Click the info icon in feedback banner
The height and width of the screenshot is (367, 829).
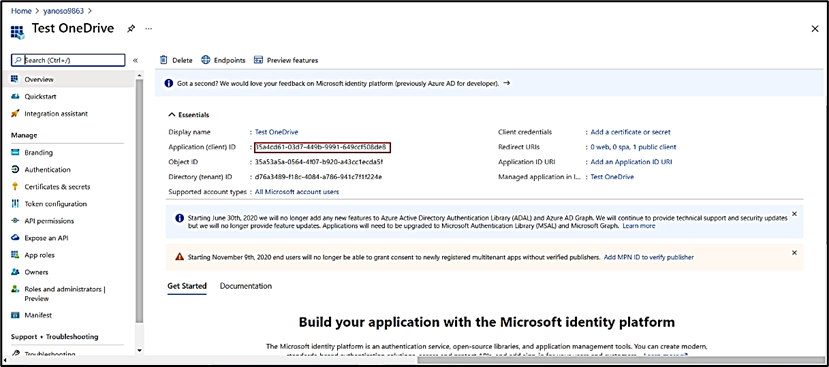pyautogui.click(x=169, y=83)
